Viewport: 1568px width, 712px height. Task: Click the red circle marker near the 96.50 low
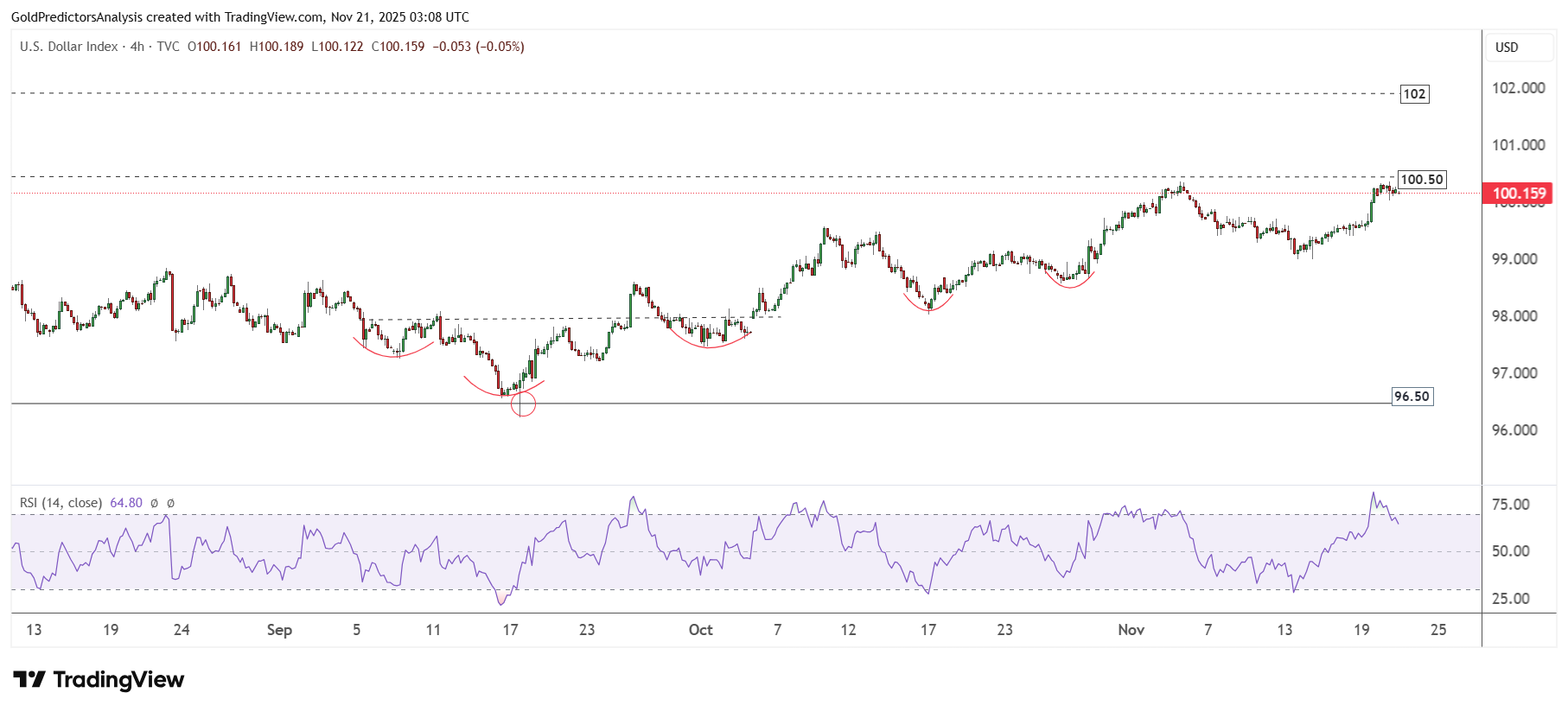coord(523,404)
